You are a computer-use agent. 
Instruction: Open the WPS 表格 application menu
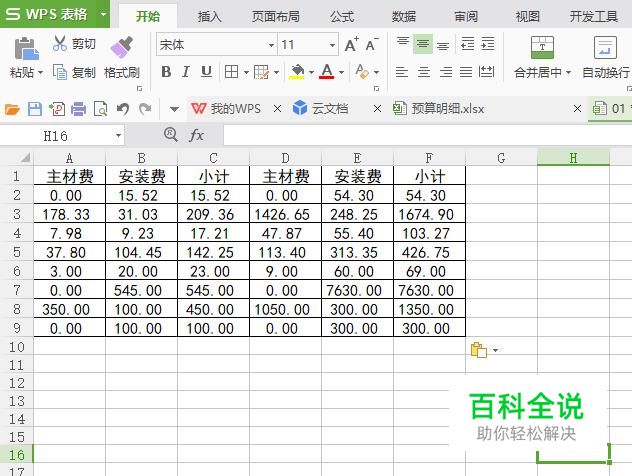click(x=48, y=14)
